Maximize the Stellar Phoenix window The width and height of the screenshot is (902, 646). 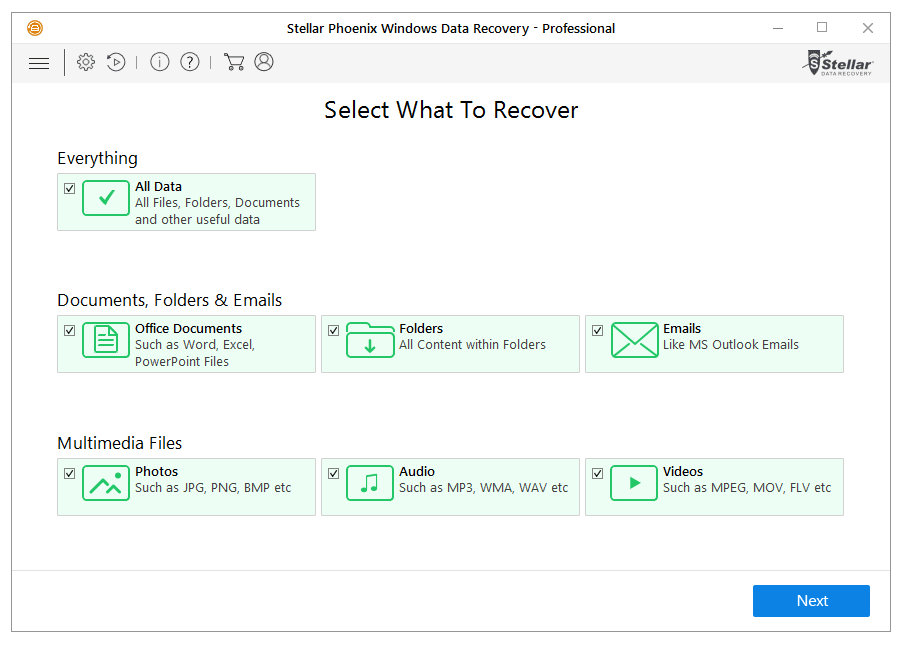822,28
